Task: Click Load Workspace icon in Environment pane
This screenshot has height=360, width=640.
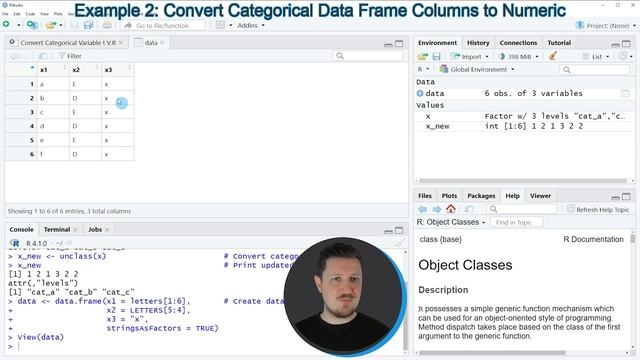Action: click(x=422, y=56)
